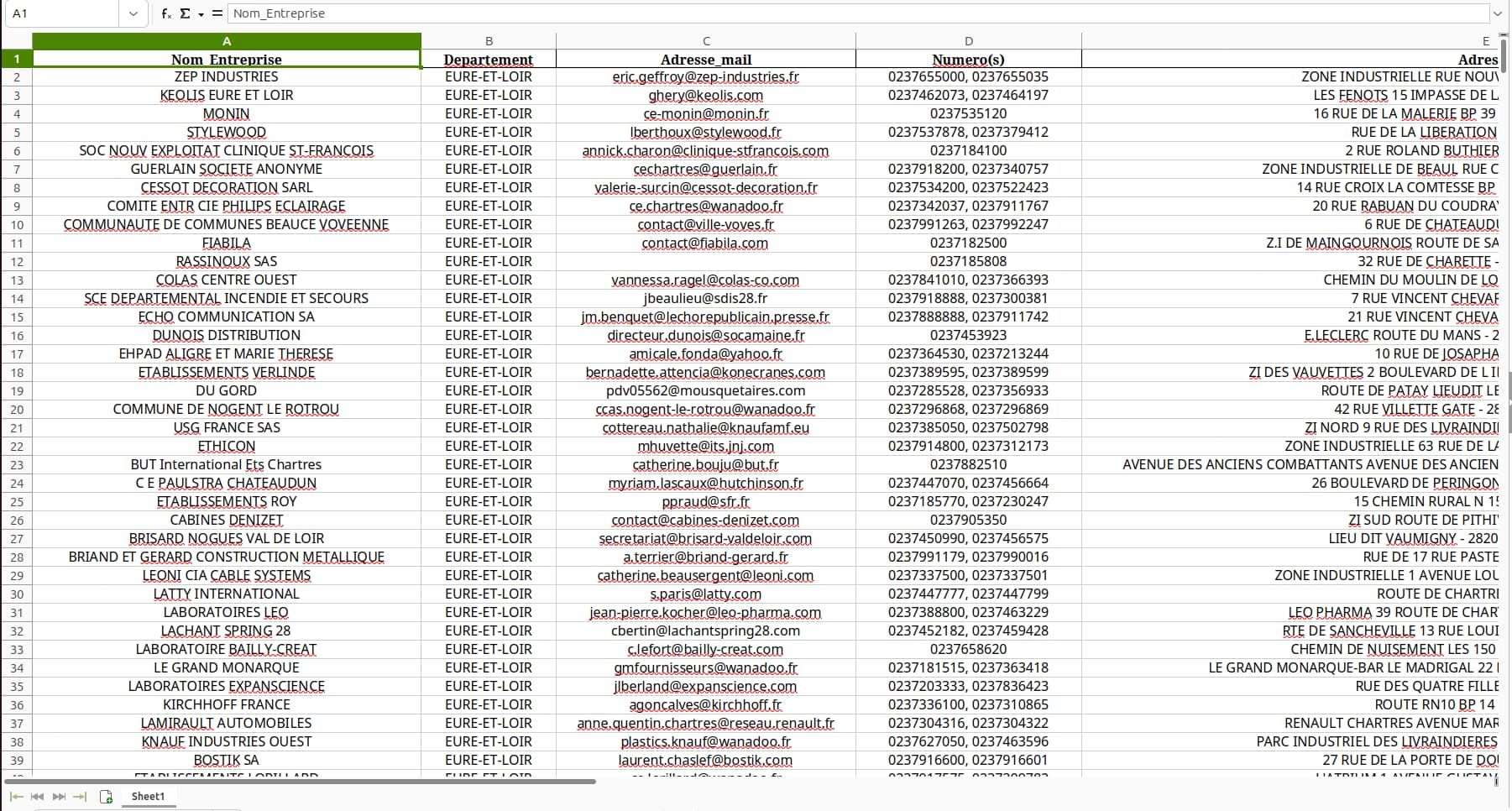Click the Numero(s) header cell

(969, 60)
